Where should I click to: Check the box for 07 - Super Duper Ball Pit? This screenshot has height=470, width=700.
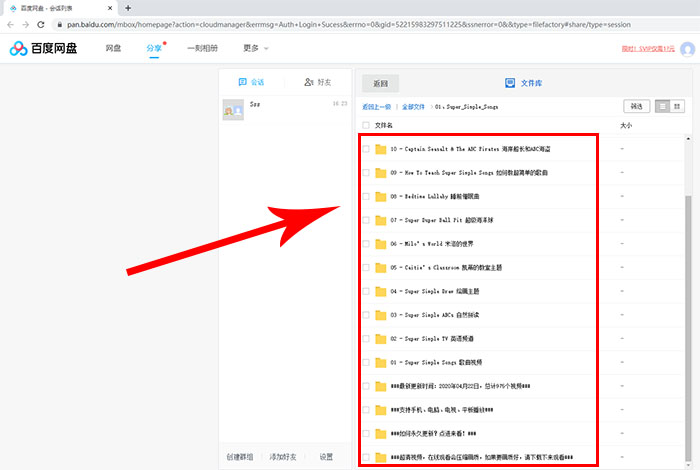coord(366,220)
